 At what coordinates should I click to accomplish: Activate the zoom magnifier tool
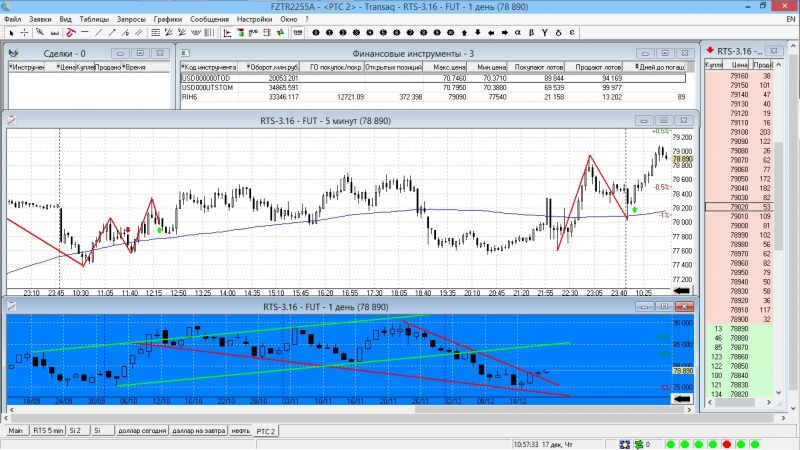click(x=40, y=33)
